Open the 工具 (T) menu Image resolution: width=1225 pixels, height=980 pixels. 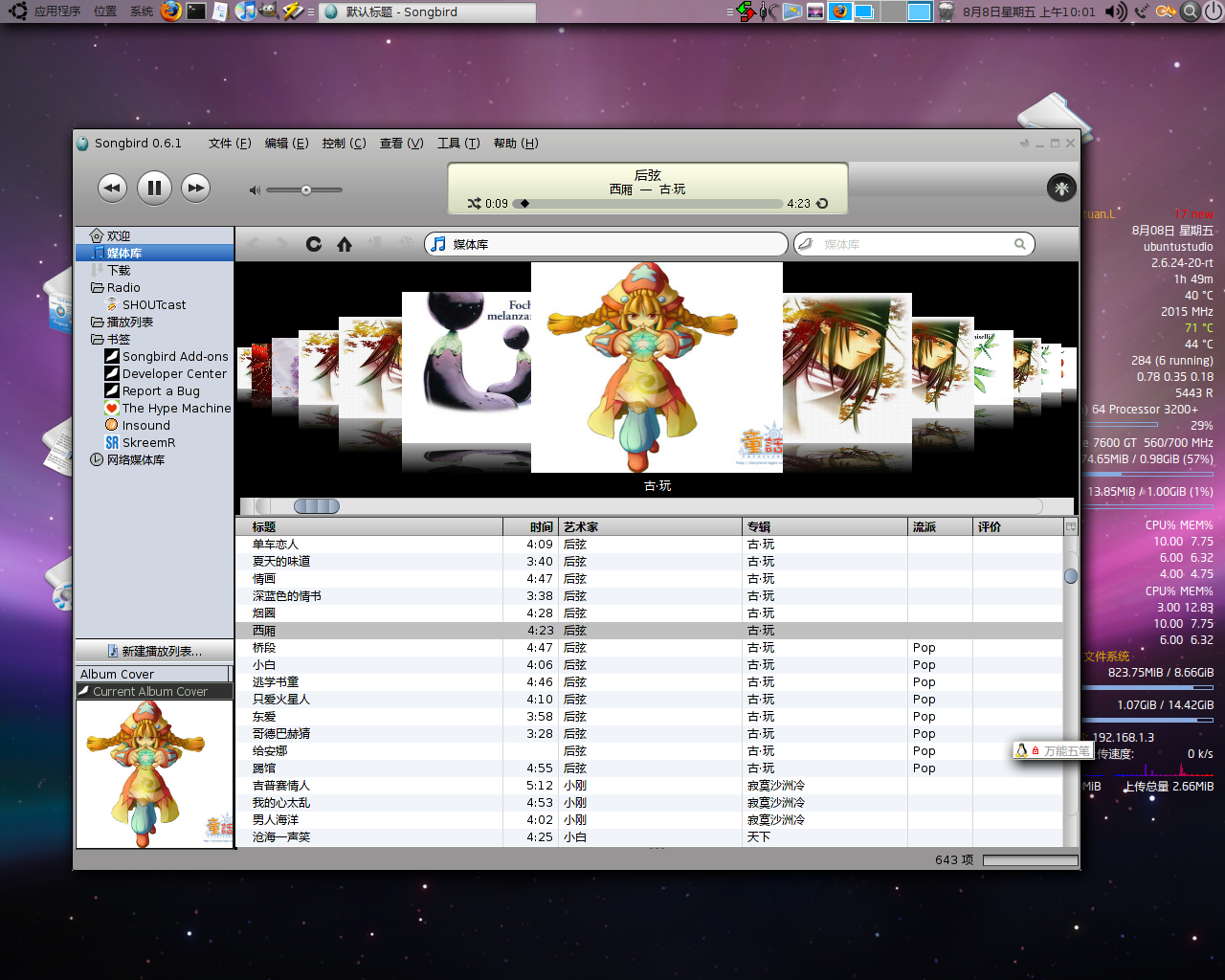458,144
